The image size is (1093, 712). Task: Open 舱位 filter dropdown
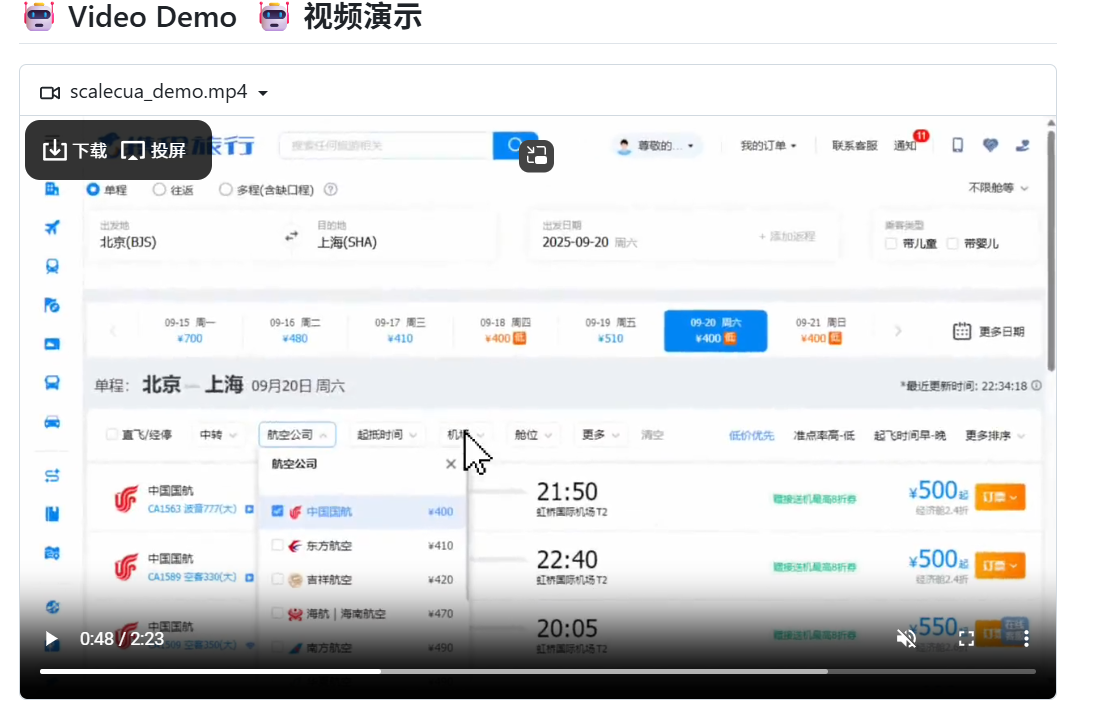(x=533, y=434)
